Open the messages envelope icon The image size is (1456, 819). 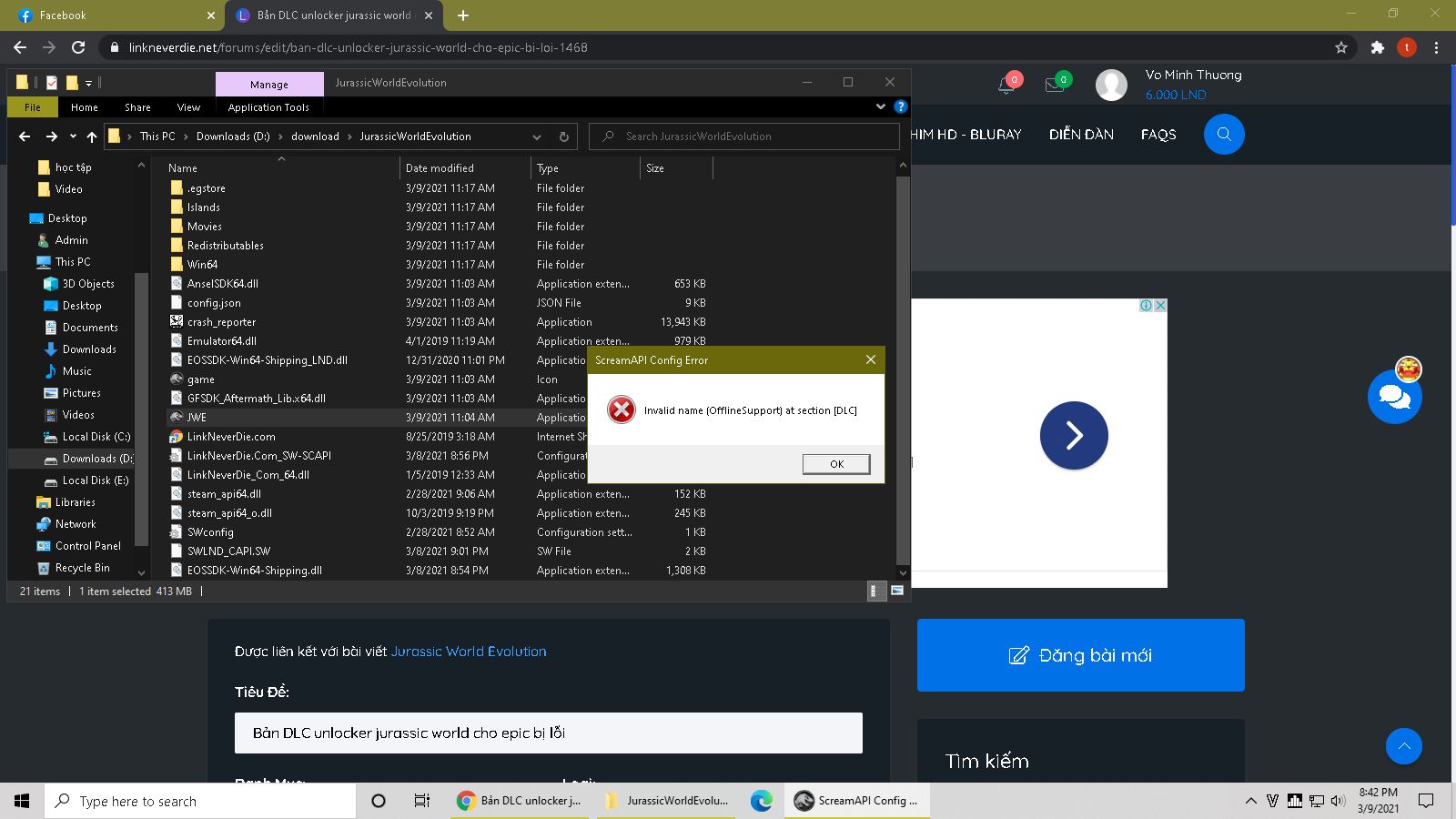[x=1055, y=86]
